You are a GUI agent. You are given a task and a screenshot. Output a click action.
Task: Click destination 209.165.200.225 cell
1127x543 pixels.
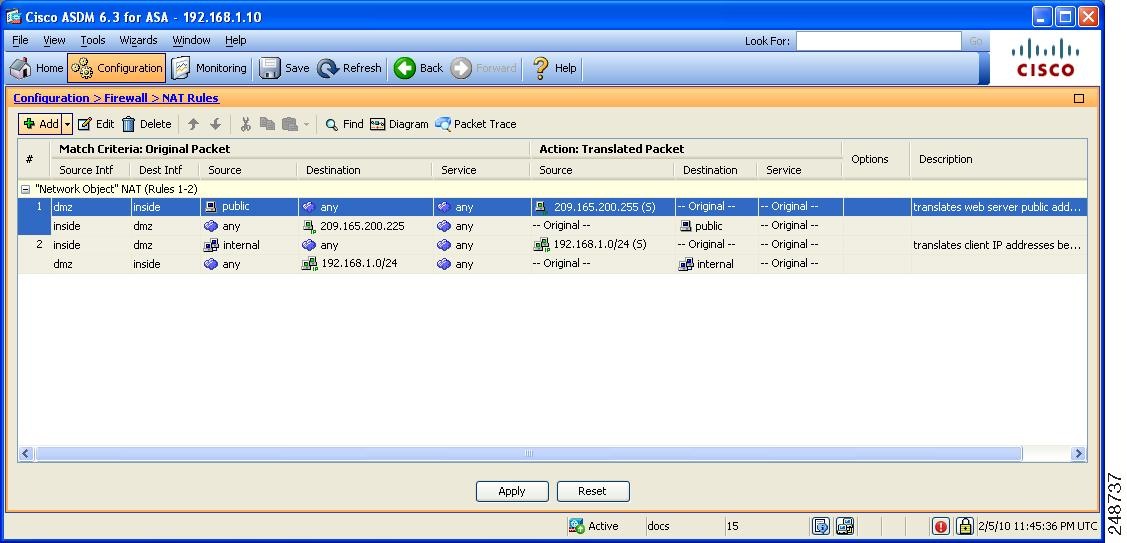pos(353,226)
